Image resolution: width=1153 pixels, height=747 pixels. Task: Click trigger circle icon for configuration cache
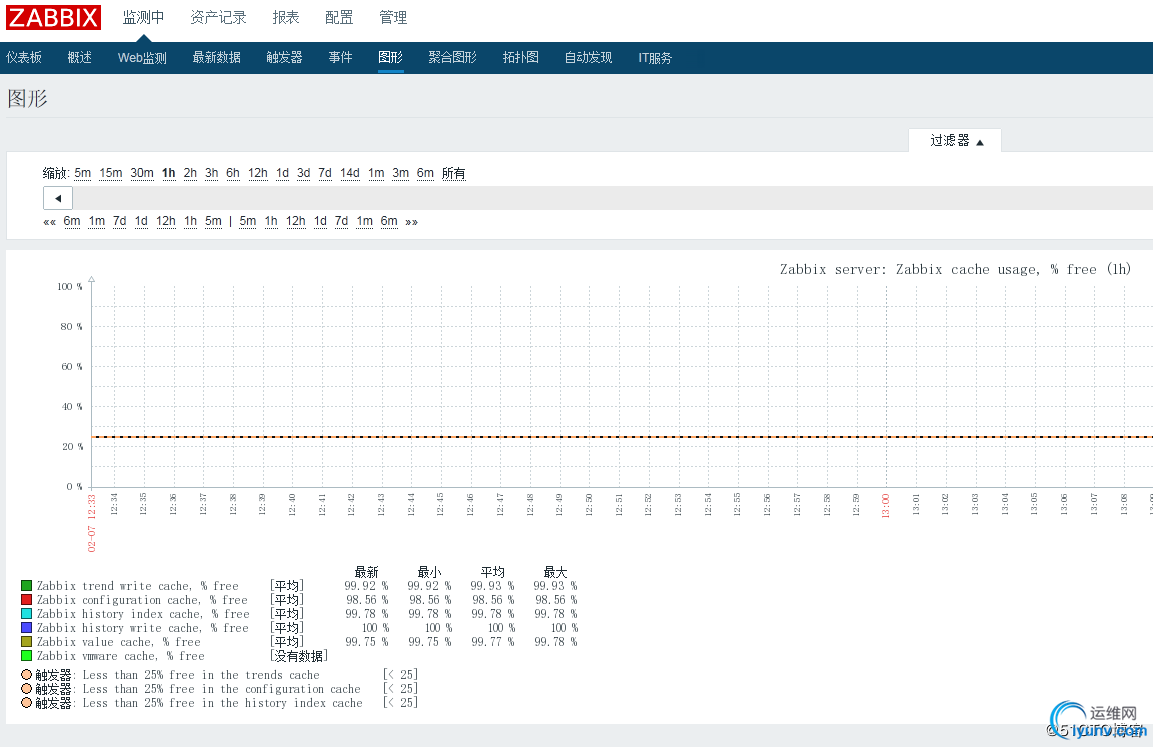point(26,689)
